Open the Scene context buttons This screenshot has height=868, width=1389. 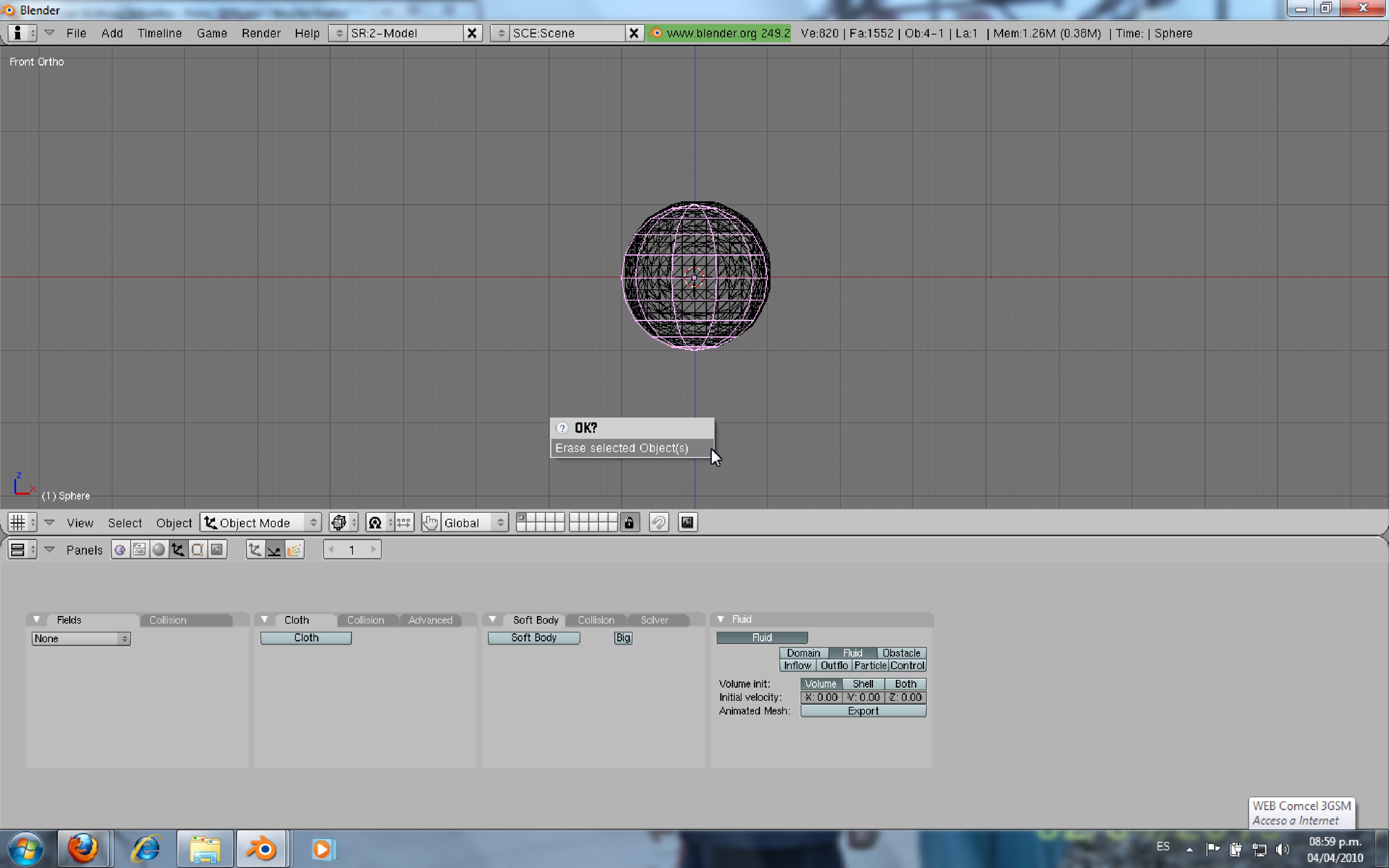coord(216,549)
